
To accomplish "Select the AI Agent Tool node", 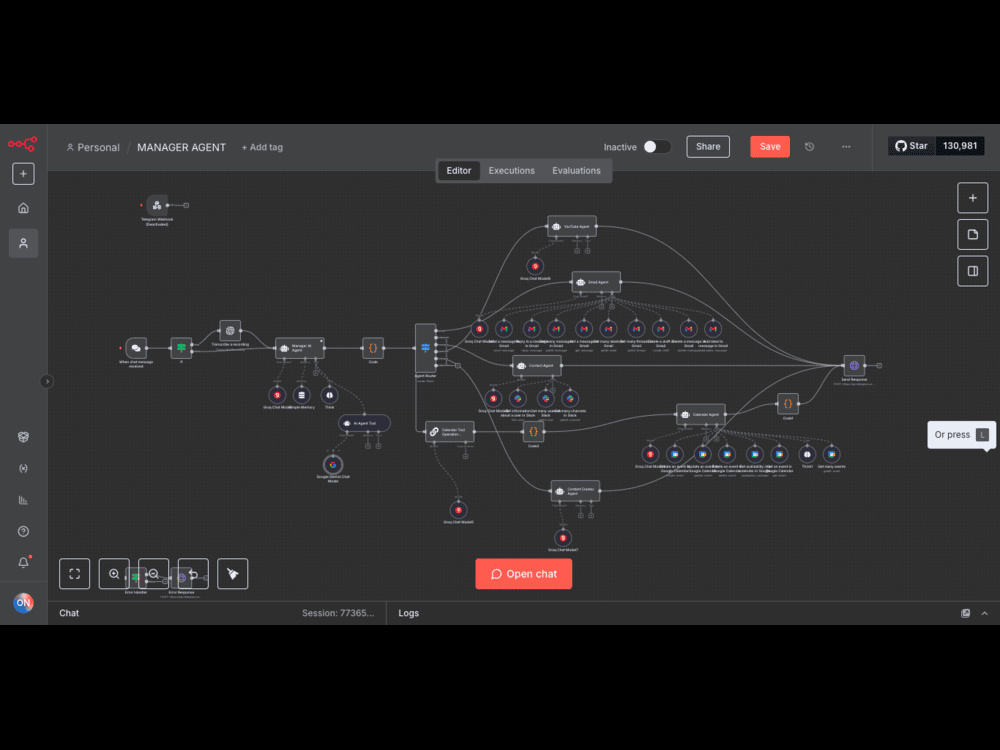I will (364, 423).
